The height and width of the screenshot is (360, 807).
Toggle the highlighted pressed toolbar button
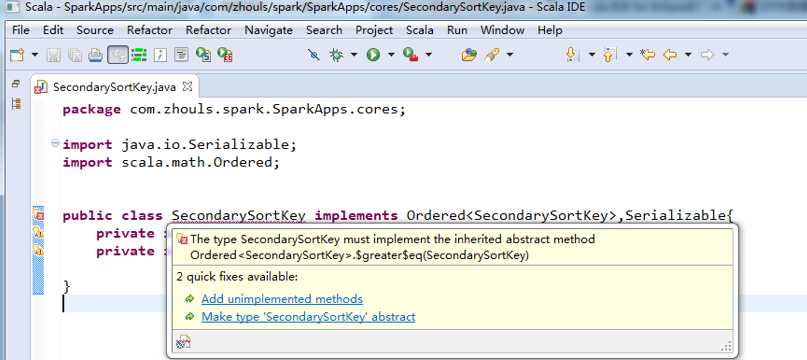click(x=118, y=55)
